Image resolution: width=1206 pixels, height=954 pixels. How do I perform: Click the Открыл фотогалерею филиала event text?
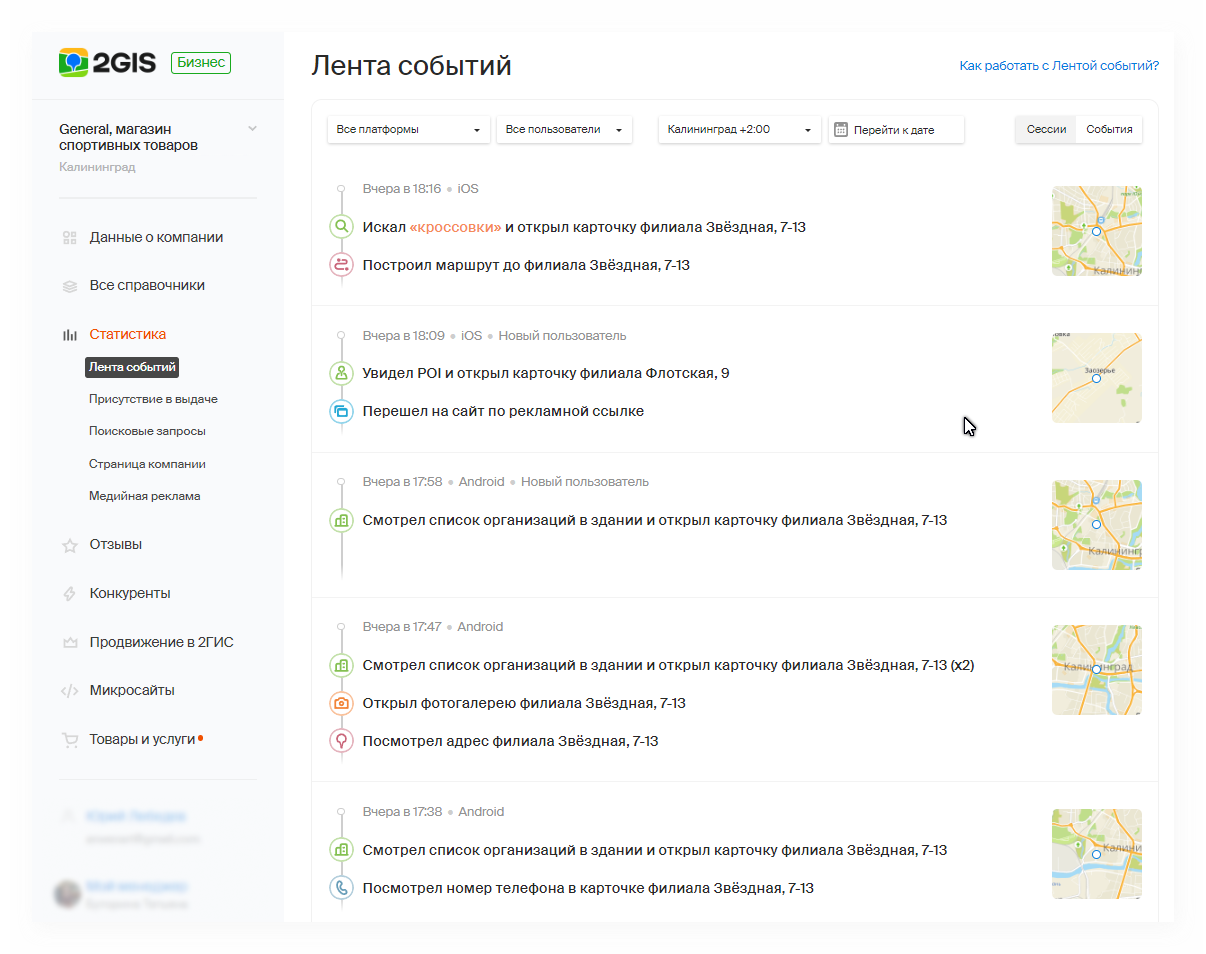coord(524,703)
